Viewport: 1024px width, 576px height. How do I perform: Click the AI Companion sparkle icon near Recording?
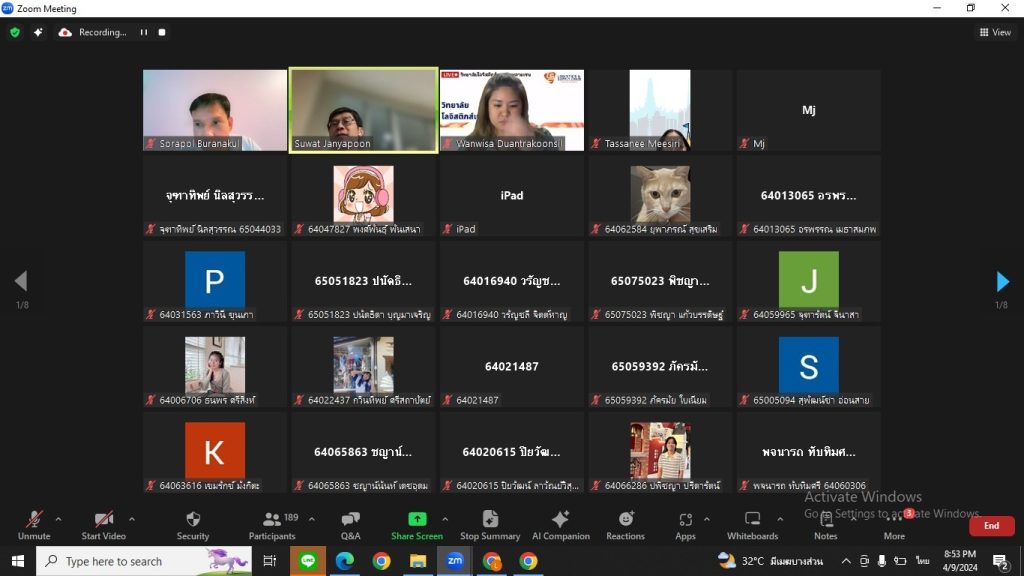click(38, 32)
